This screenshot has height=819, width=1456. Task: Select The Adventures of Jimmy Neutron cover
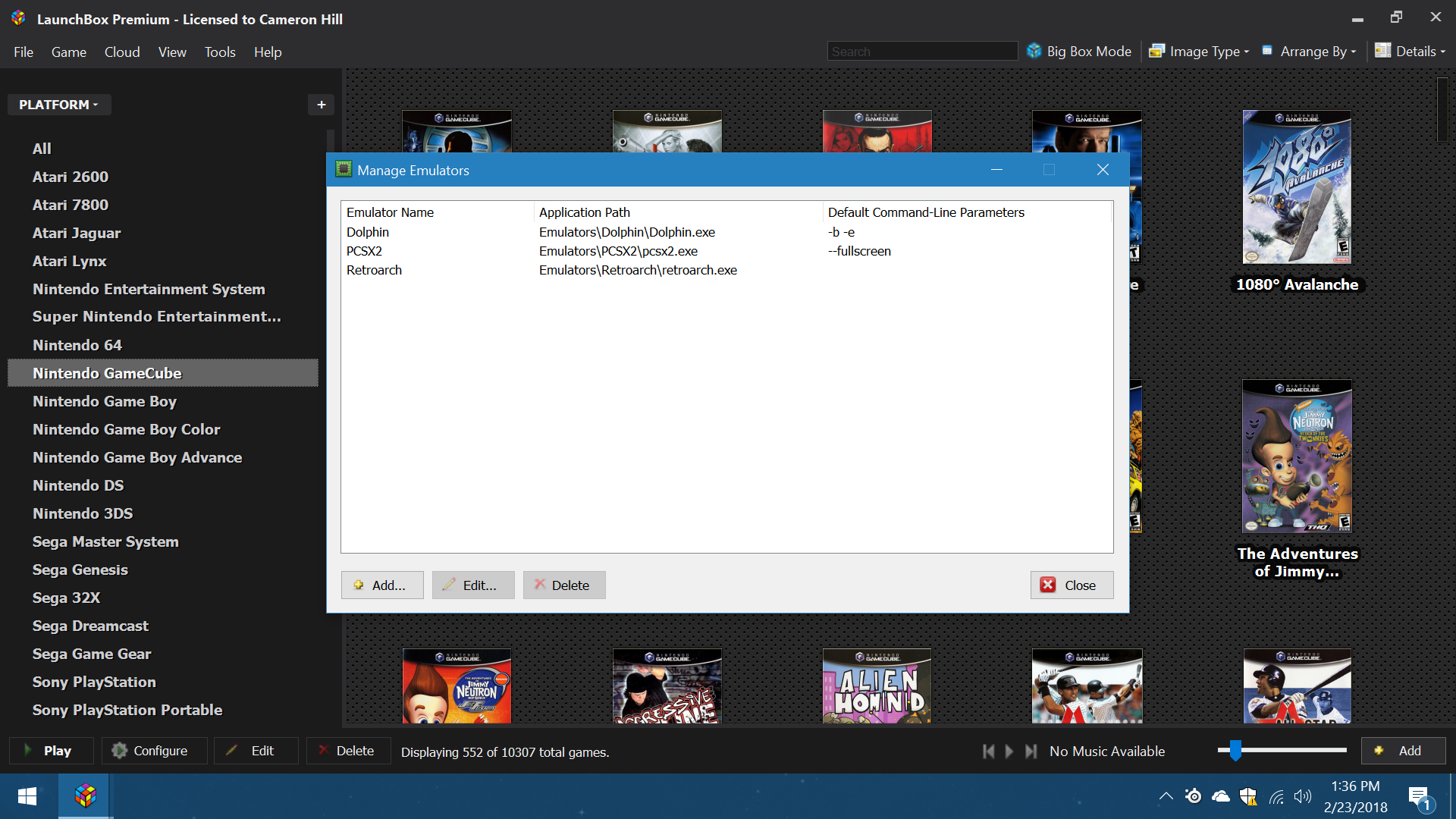[1297, 457]
